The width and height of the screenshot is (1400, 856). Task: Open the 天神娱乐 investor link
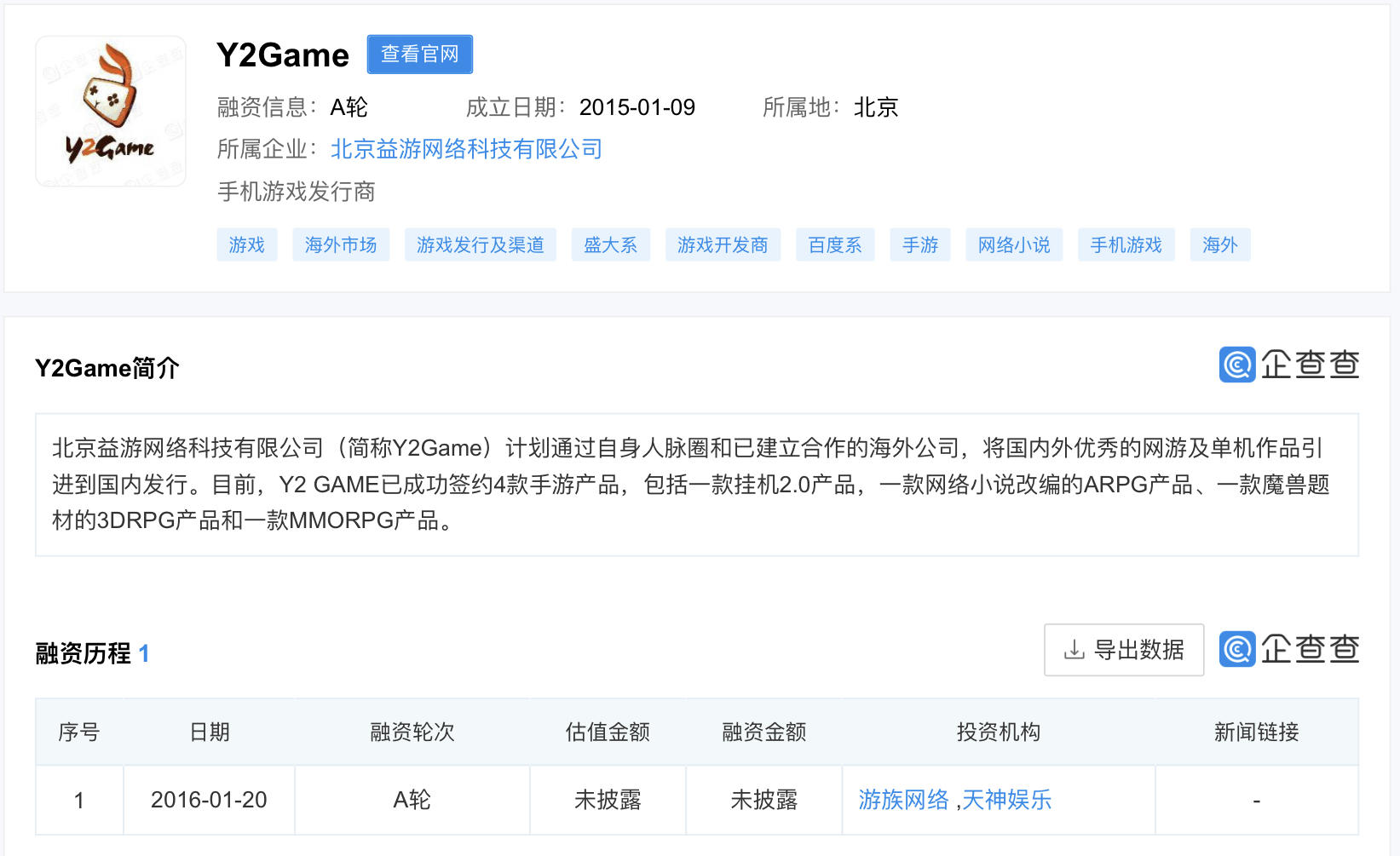(x=1006, y=800)
